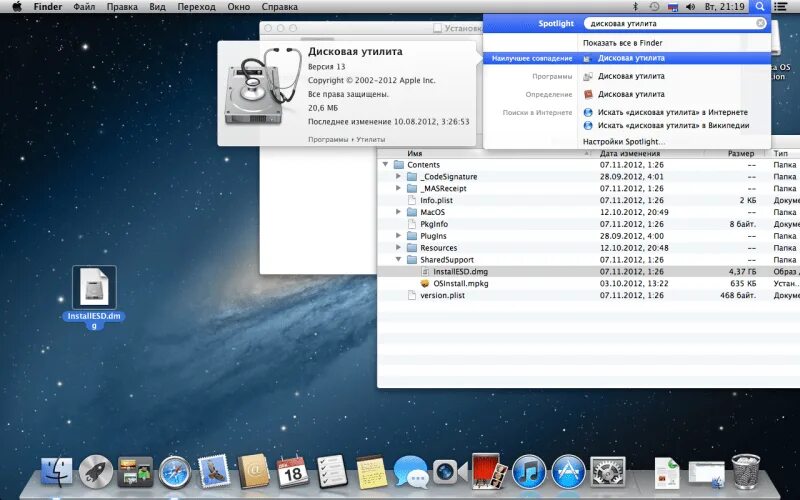Open the Окно menu
Image resolution: width=800 pixels, height=500 pixels.
point(239,7)
